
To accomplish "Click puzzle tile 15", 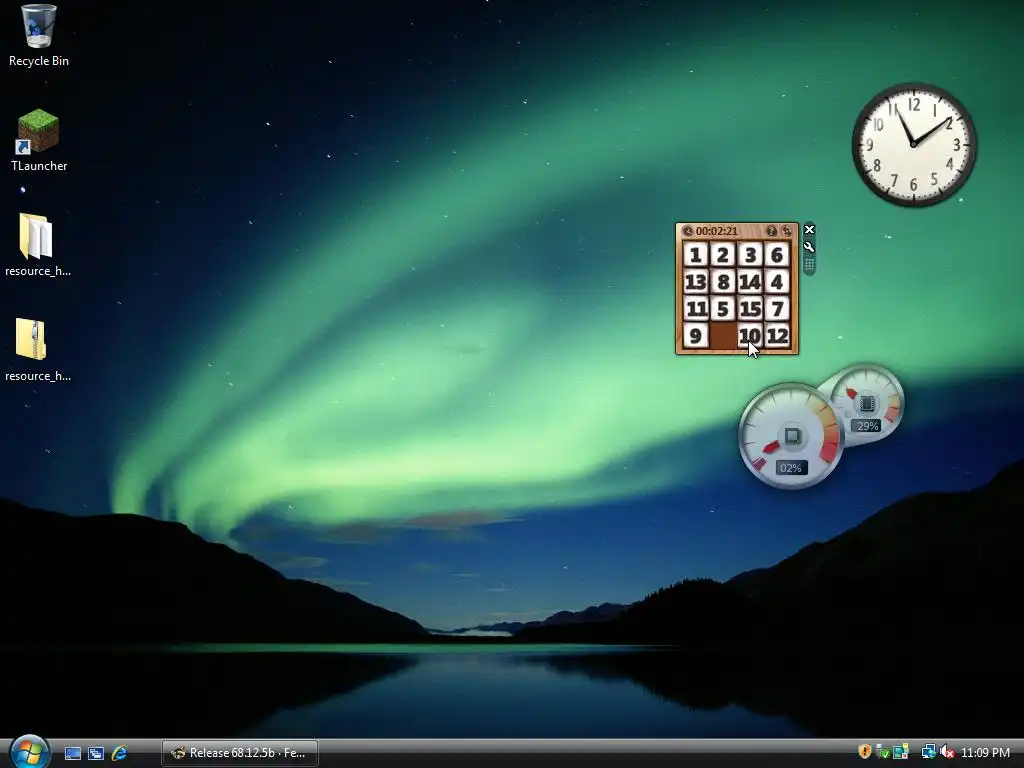I will [750, 309].
